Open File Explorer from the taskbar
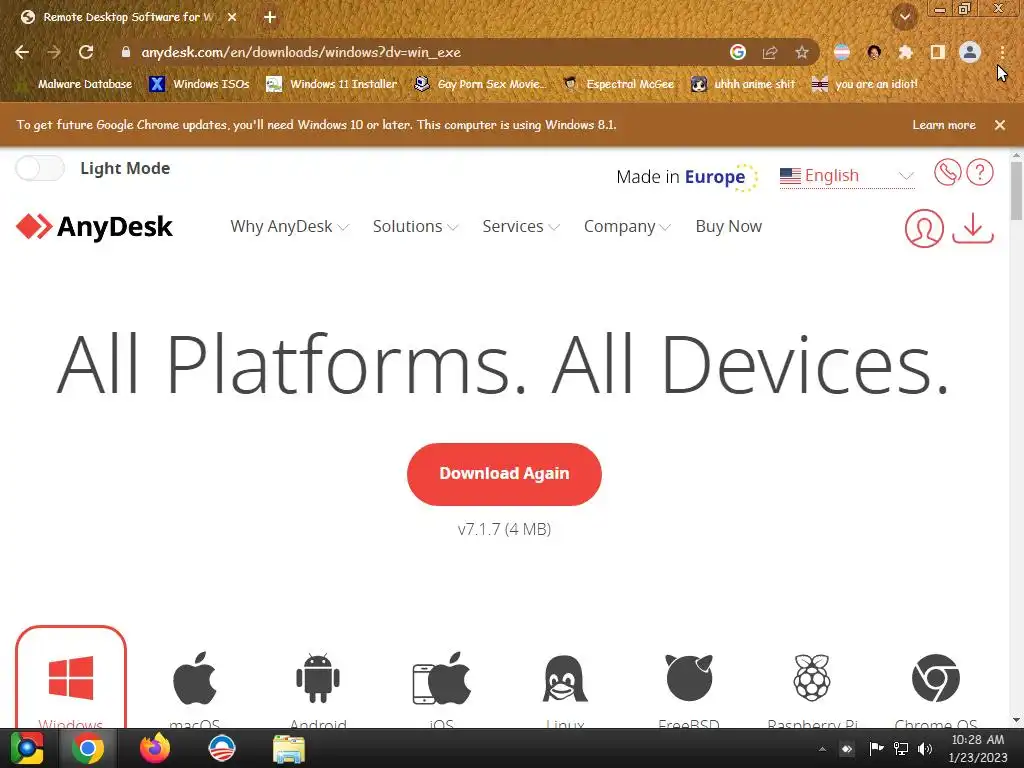This screenshot has width=1024, height=768. pyautogui.click(x=289, y=748)
